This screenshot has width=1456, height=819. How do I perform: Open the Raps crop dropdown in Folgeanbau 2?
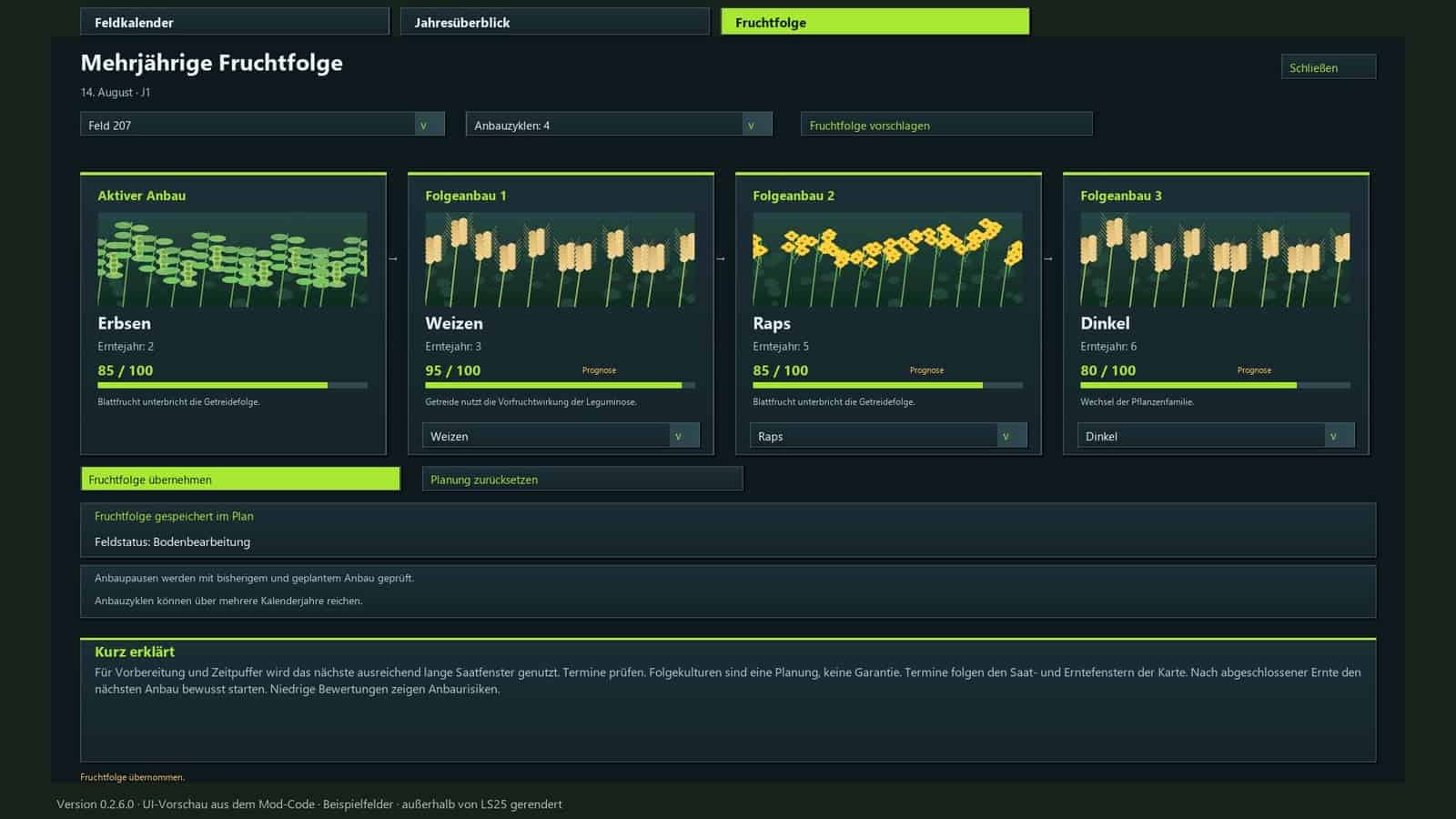click(x=888, y=436)
